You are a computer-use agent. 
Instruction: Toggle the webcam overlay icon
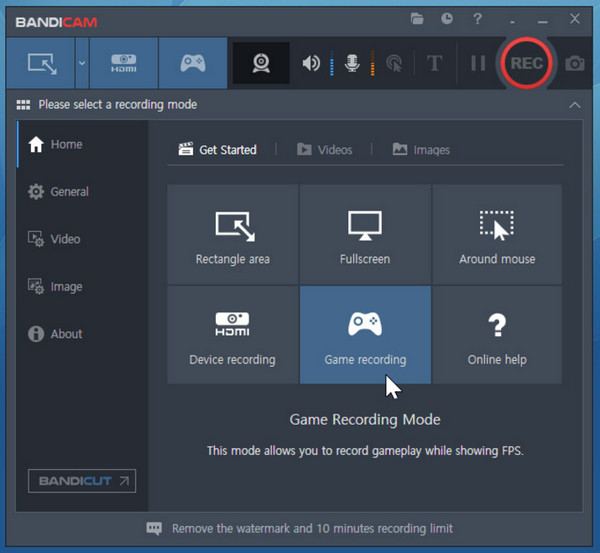pyautogui.click(x=261, y=63)
